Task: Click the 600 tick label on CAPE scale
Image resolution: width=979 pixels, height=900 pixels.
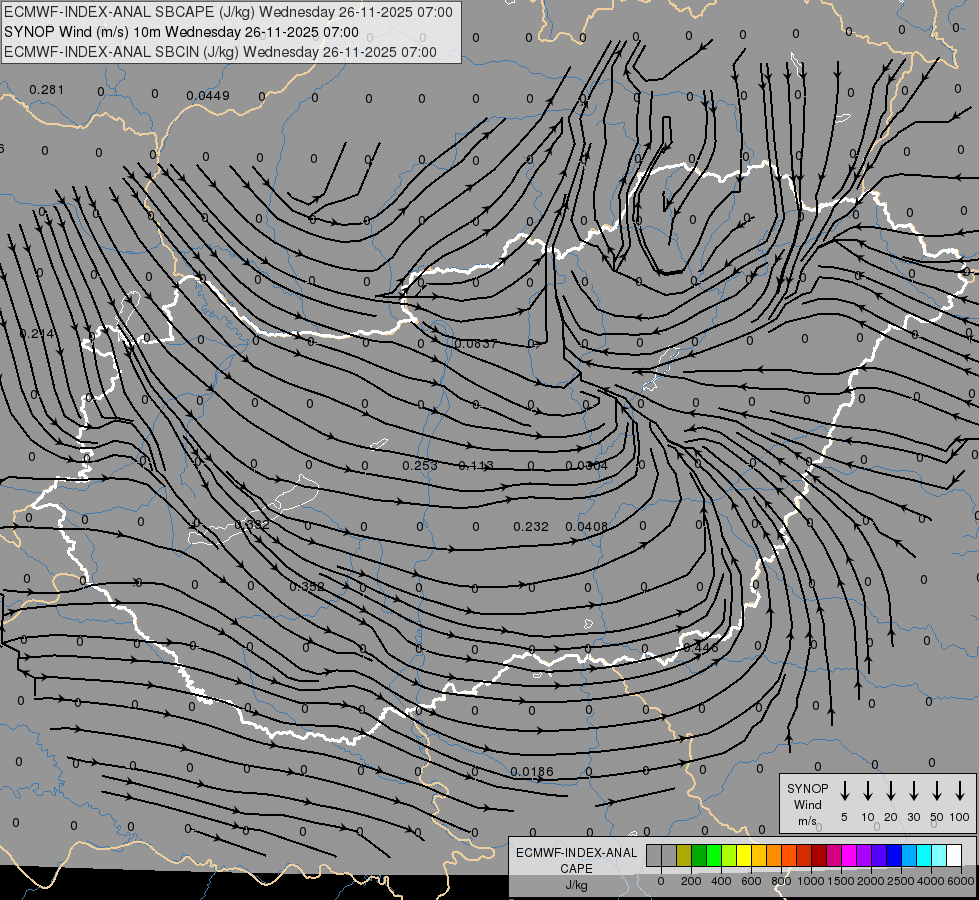Action: pos(751,881)
